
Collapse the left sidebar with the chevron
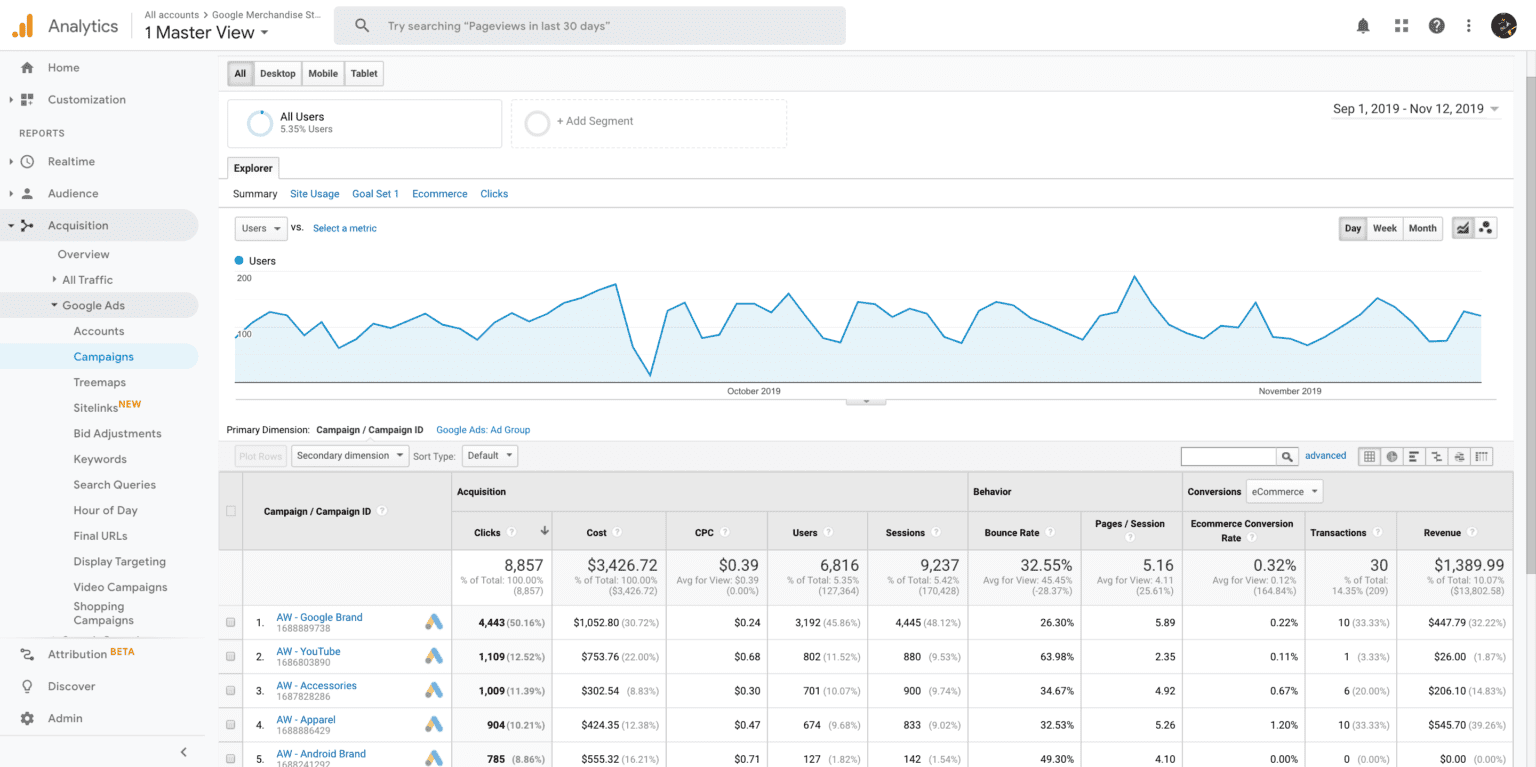click(183, 752)
